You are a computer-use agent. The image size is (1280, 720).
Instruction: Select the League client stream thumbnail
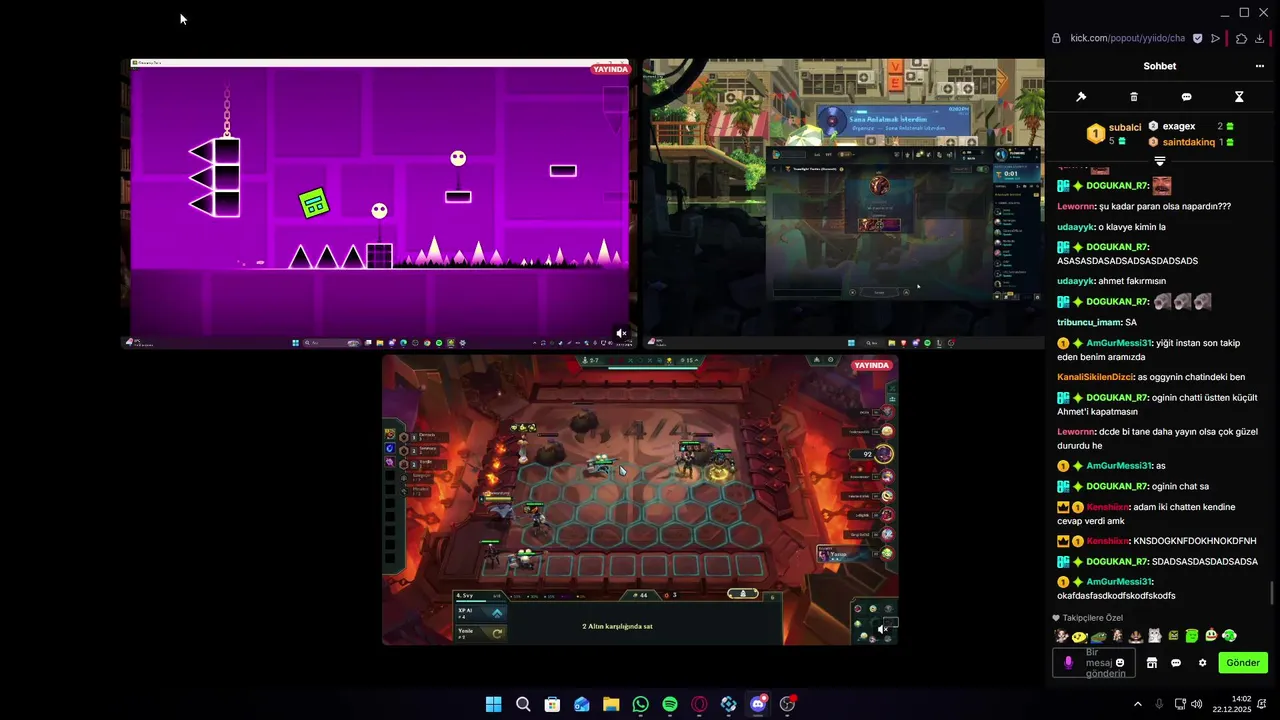click(x=843, y=203)
